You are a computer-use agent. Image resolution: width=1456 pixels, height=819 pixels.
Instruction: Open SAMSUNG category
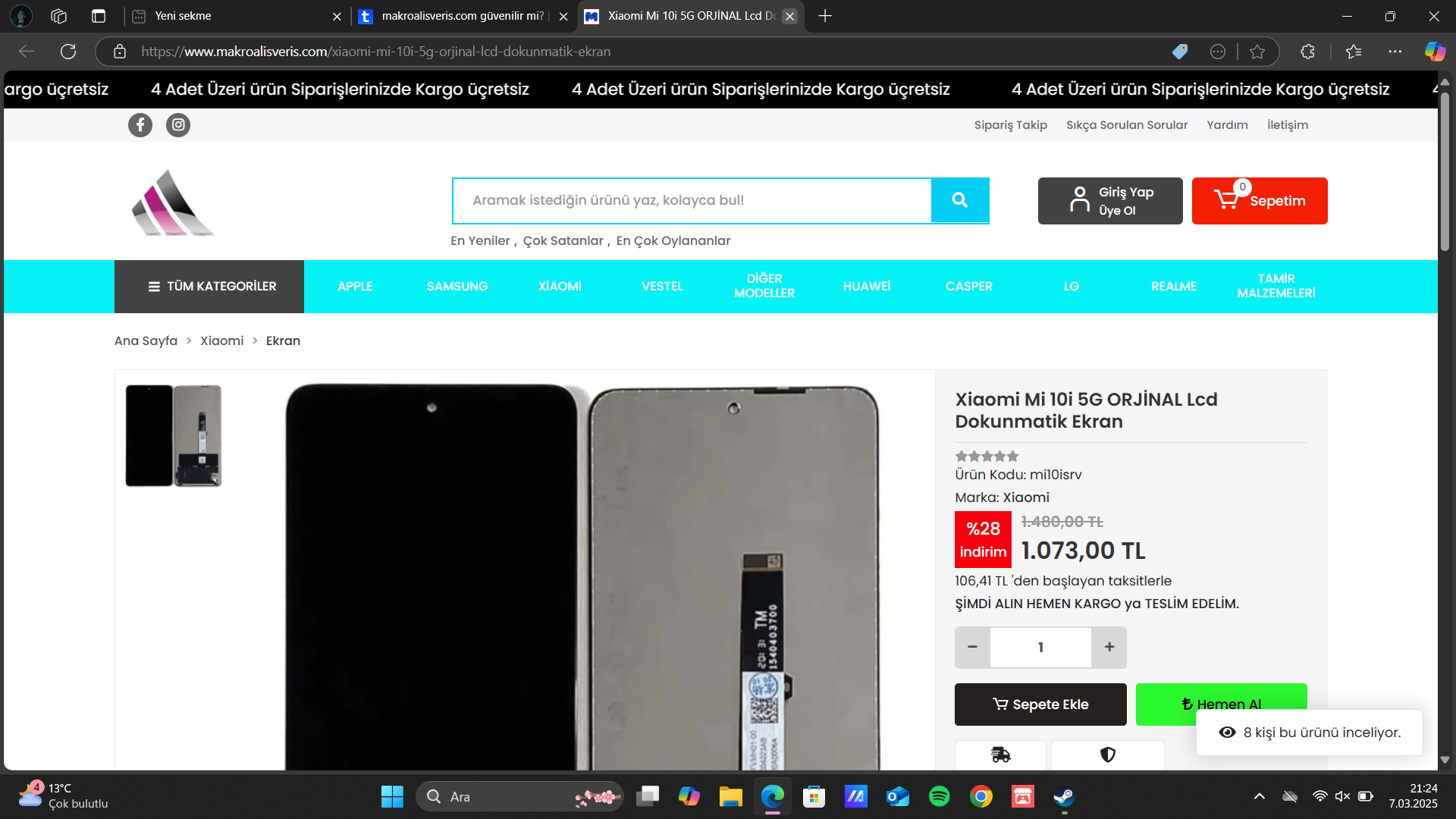[x=457, y=287]
